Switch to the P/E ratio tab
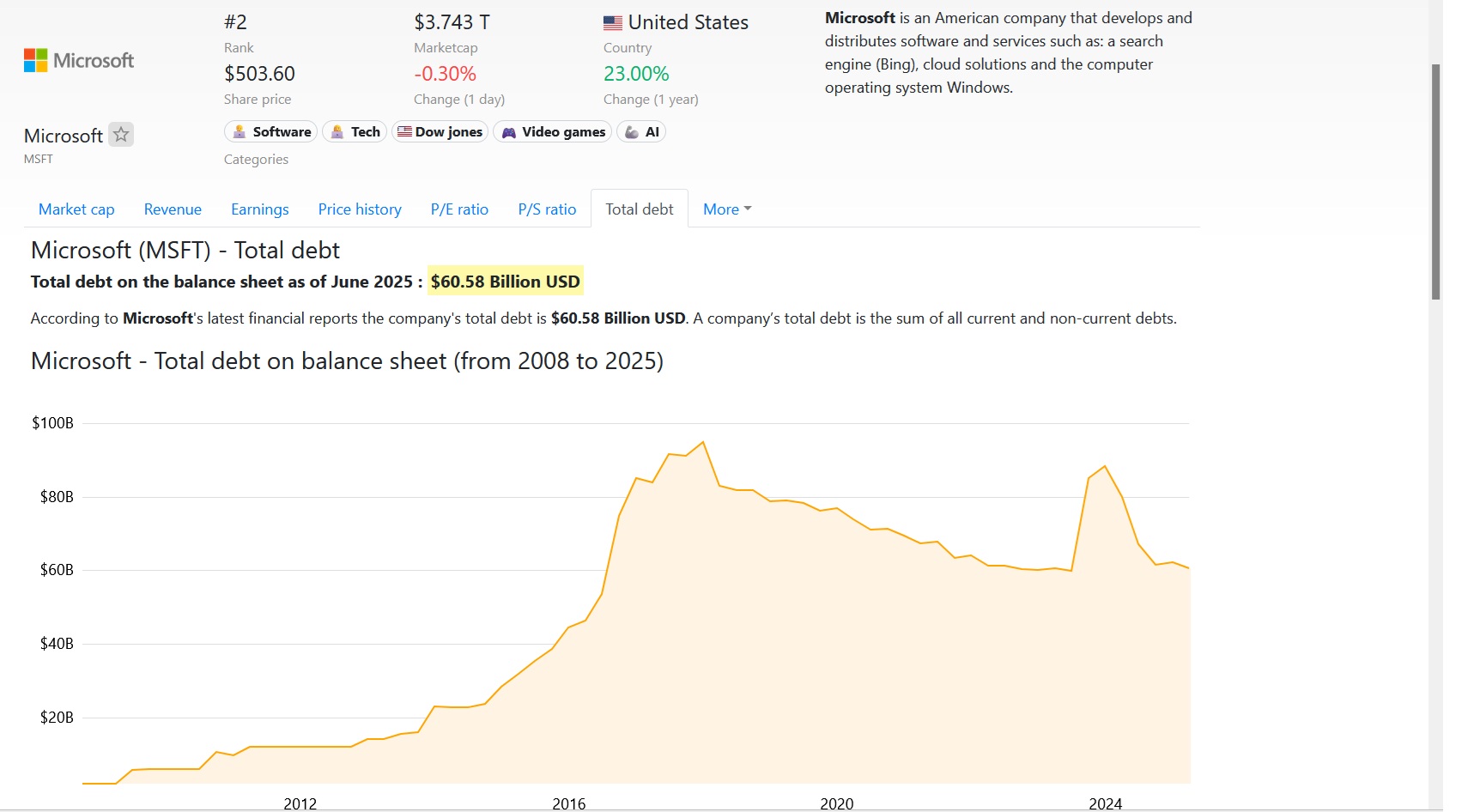 [459, 209]
